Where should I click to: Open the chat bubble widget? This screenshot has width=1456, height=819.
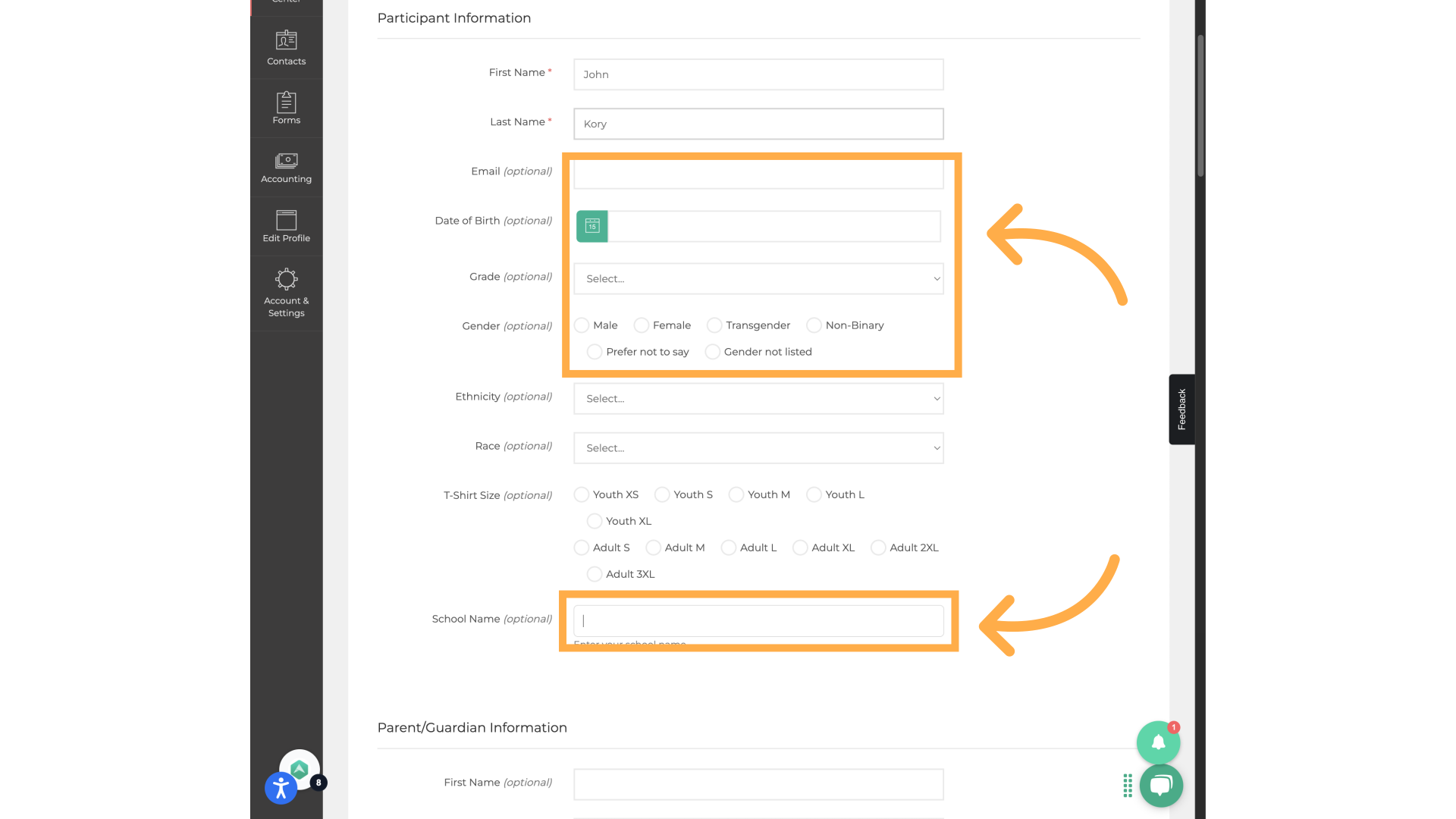pos(1161,786)
